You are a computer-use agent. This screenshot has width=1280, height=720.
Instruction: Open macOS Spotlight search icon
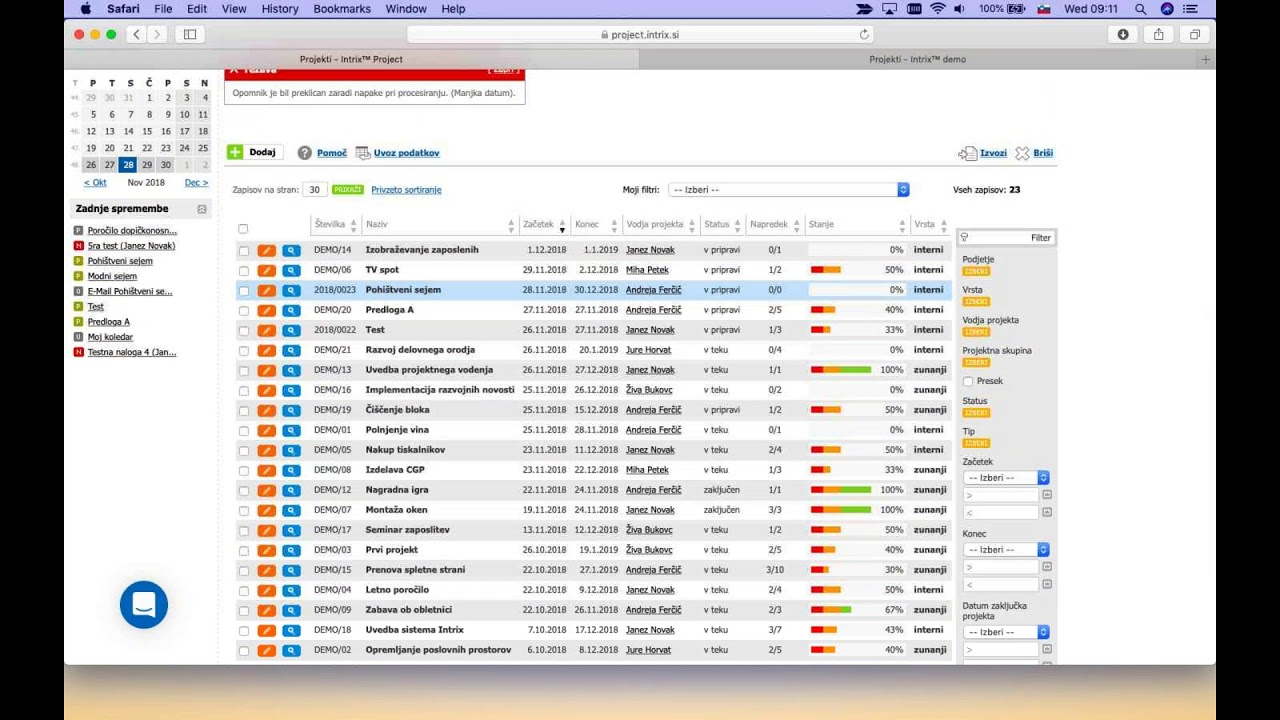point(1141,9)
